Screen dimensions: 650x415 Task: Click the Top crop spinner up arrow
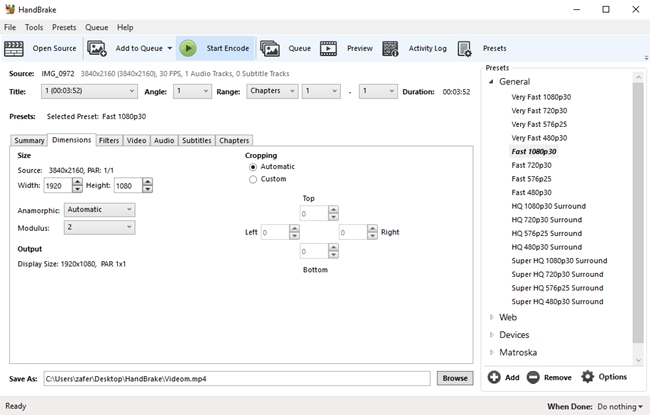pyautogui.click(x=333, y=210)
